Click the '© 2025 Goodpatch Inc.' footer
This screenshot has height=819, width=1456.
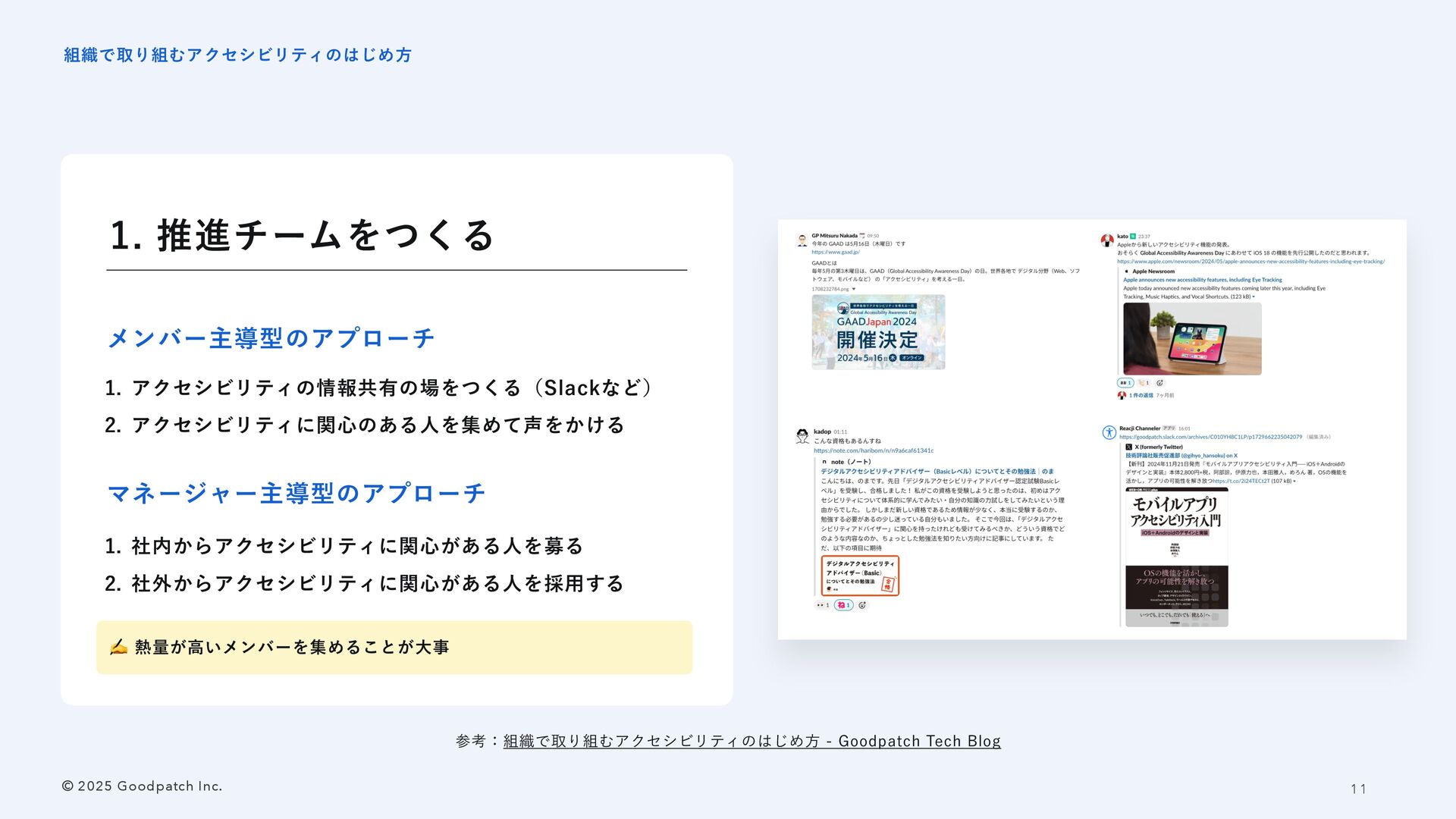click(x=142, y=786)
